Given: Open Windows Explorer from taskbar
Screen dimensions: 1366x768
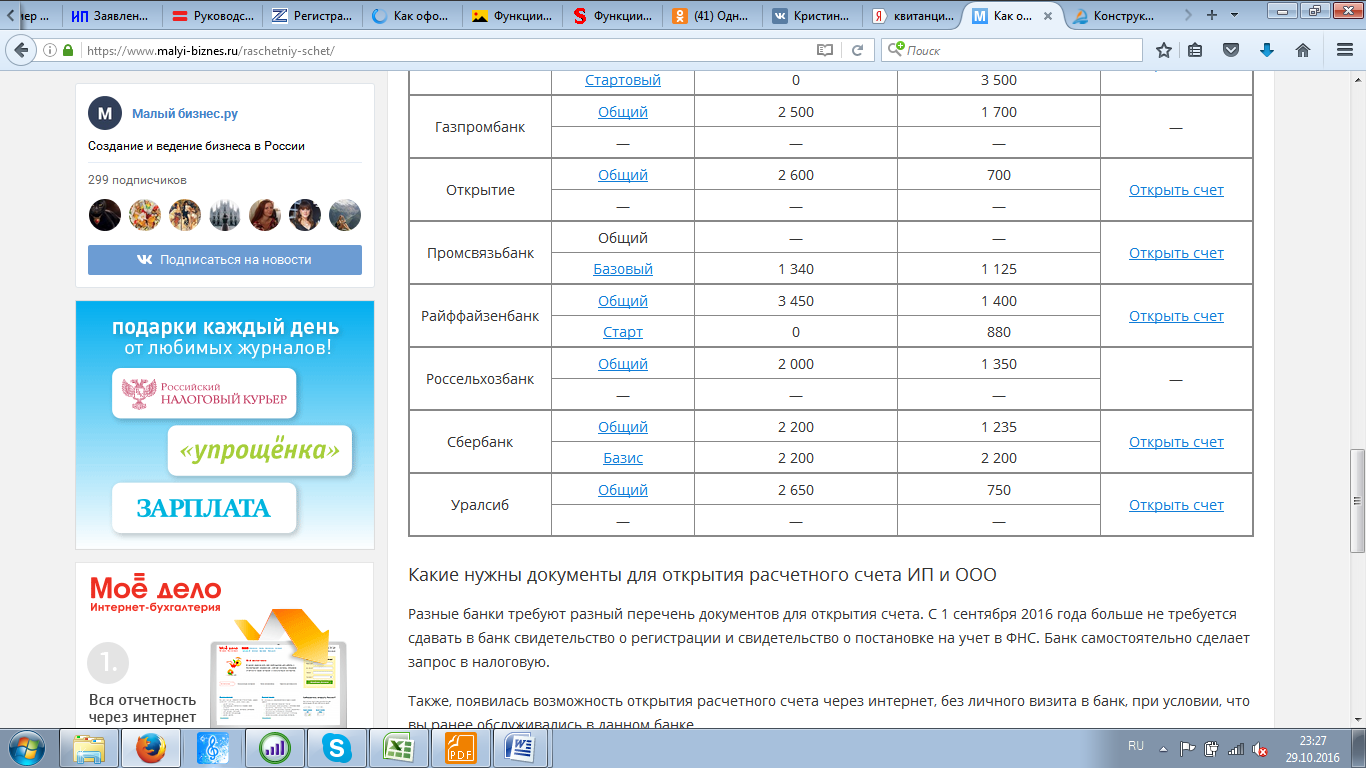Looking at the screenshot, I should [x=90, y=748].
